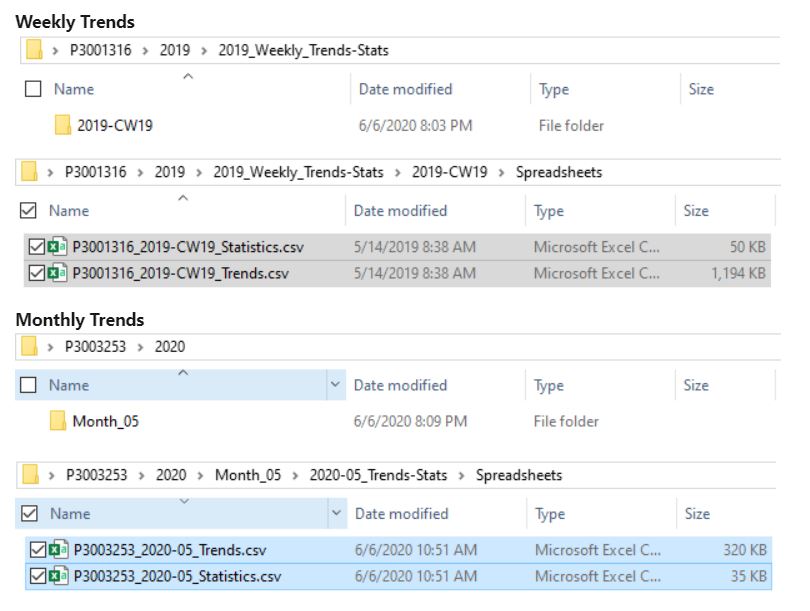Click size value 50 KB
This screenshot has width=810, height=611.
click(747, 247)
